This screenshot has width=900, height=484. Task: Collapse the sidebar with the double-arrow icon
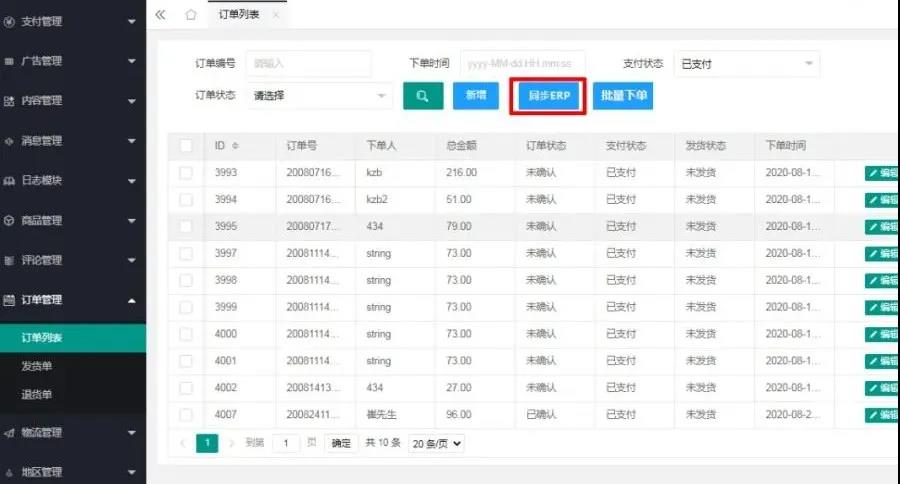coord(160,14)
